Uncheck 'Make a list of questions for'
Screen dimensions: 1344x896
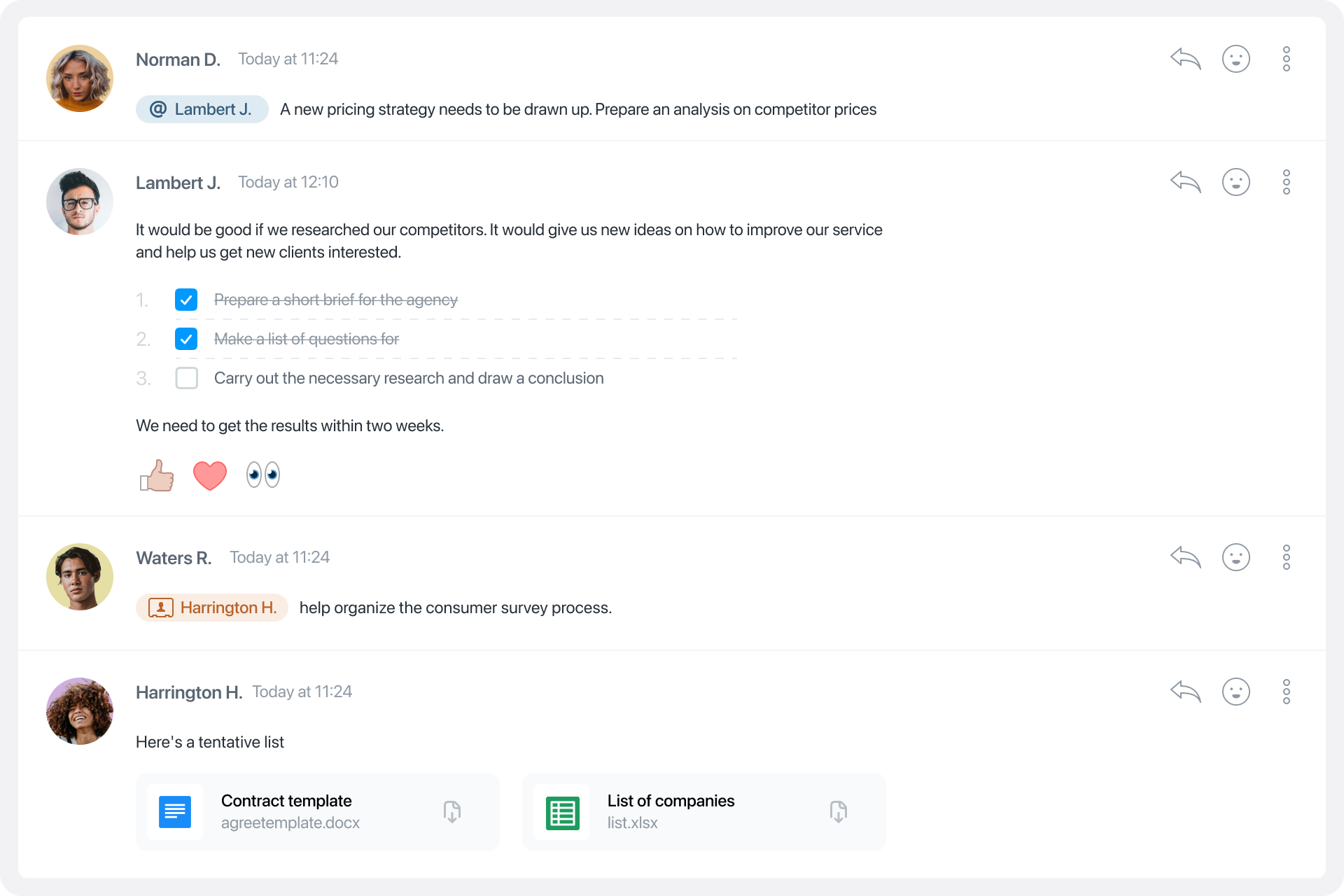click(185, 339)
